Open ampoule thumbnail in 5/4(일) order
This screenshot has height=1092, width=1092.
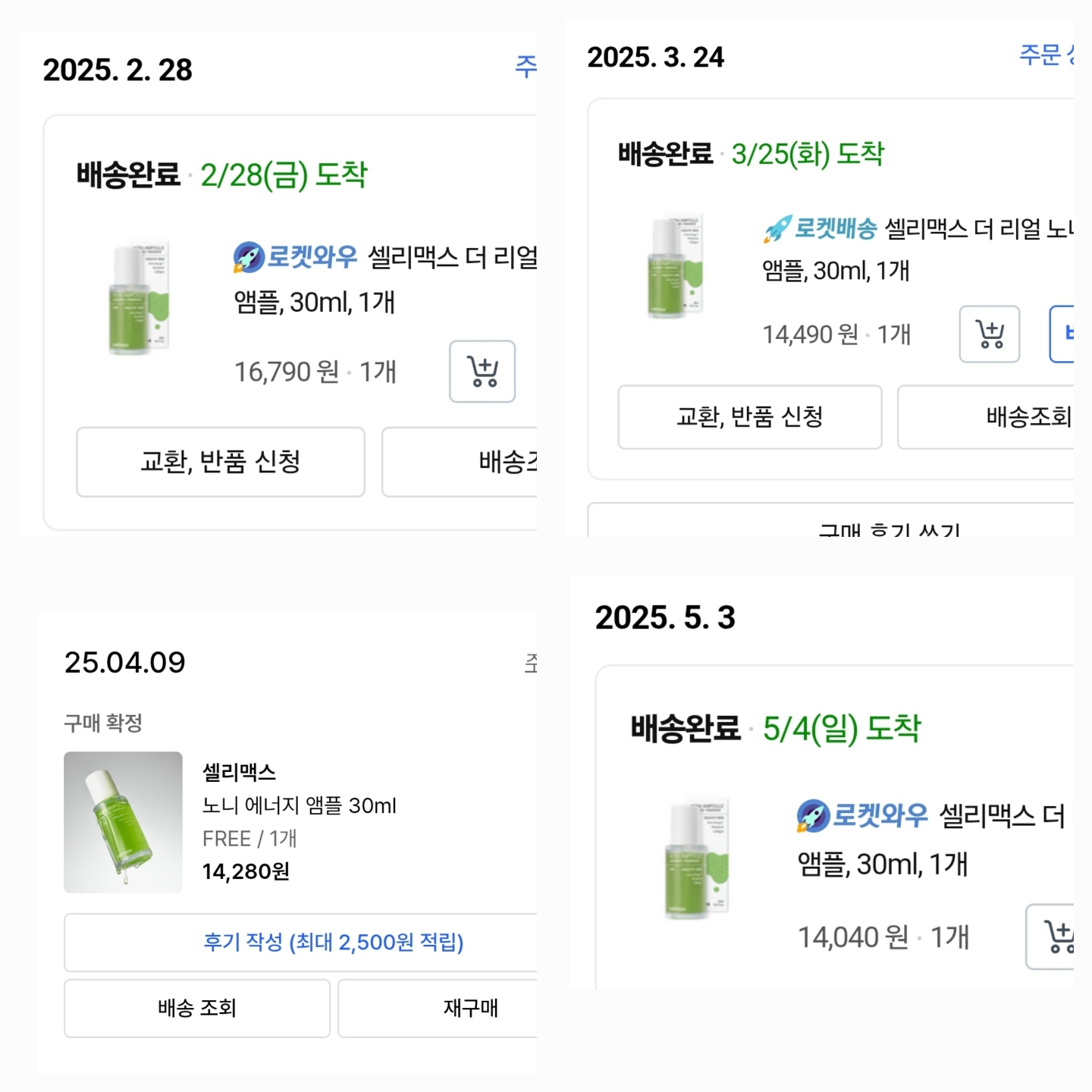pyautogui.click(x=697, y=859)
